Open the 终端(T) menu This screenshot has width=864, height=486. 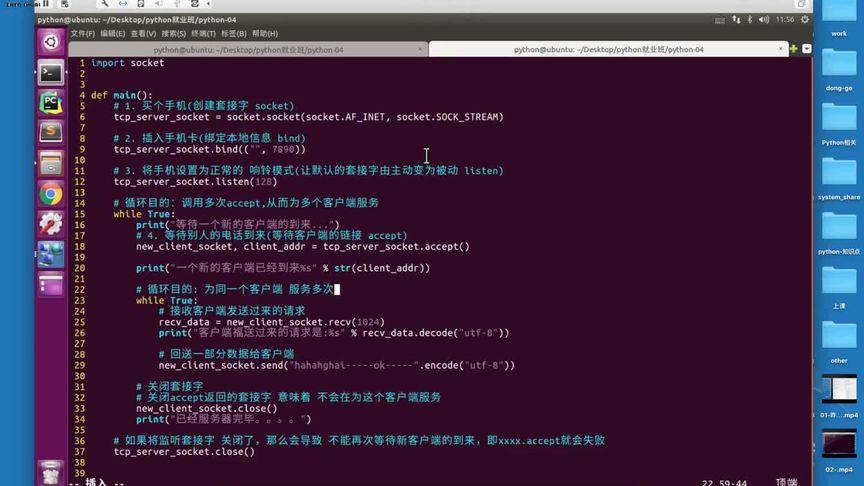[x=203, y=34]
